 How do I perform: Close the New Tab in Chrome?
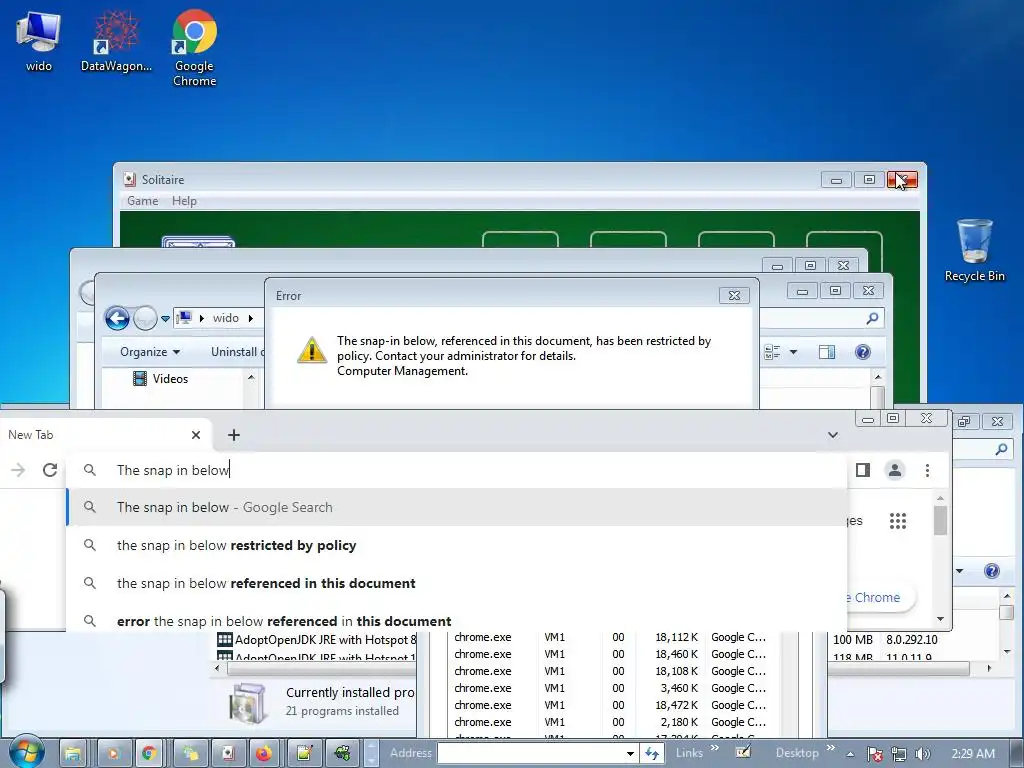pyautogui.click(x=196, y=435)
